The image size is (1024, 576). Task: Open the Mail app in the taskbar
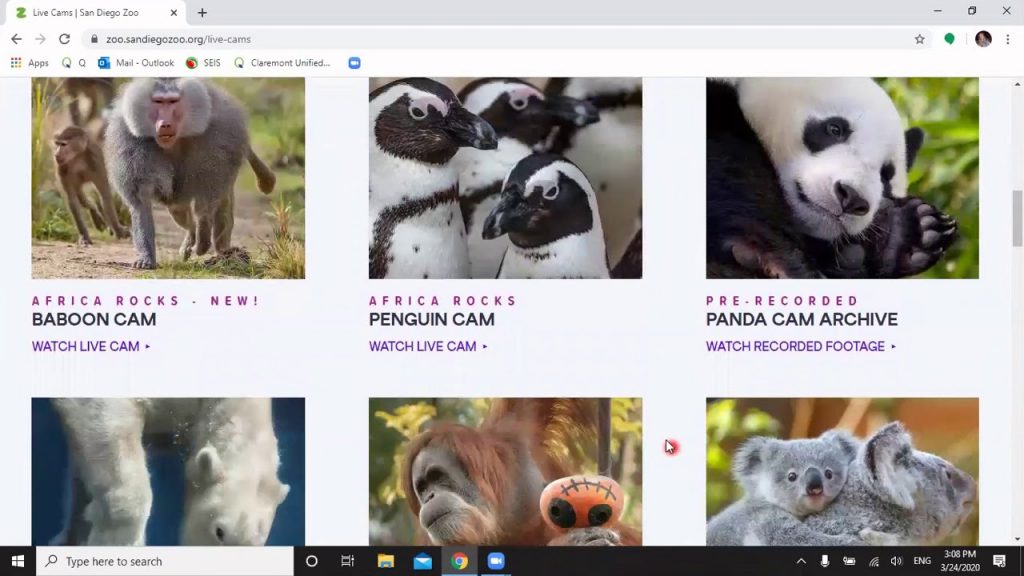click(423, 561)
